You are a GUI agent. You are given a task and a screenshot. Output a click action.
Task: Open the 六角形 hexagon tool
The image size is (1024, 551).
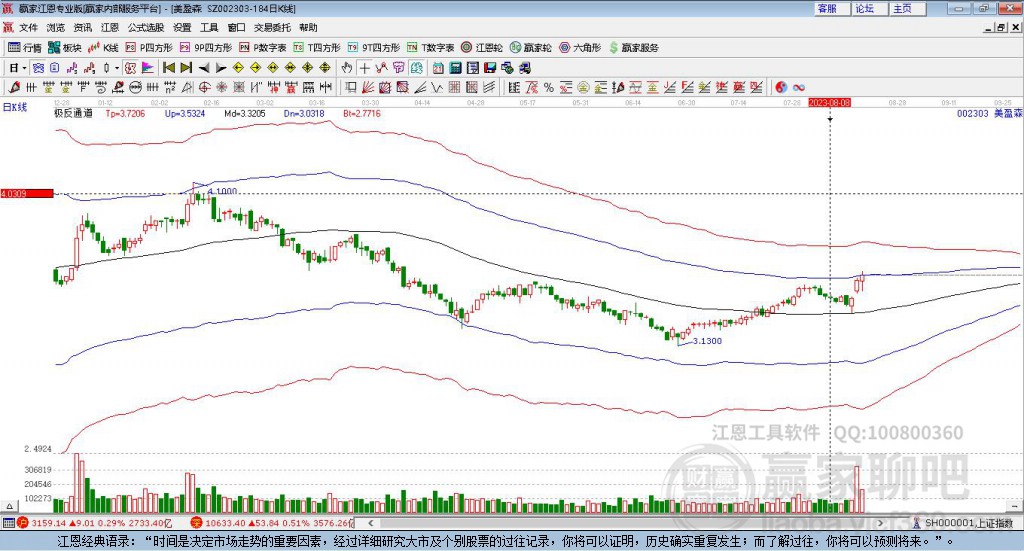[580, 48]
